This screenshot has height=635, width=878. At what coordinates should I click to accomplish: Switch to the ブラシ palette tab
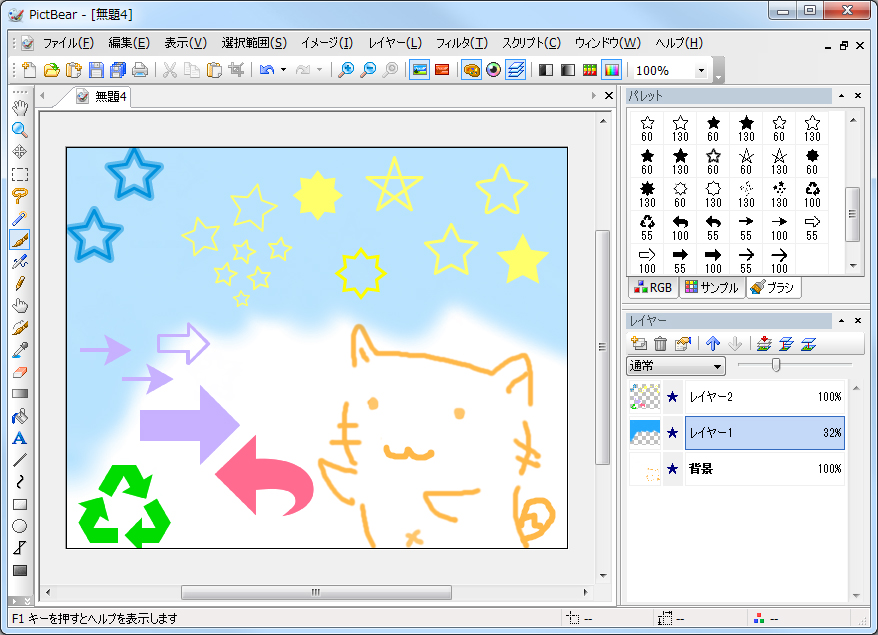coord(773,287)
